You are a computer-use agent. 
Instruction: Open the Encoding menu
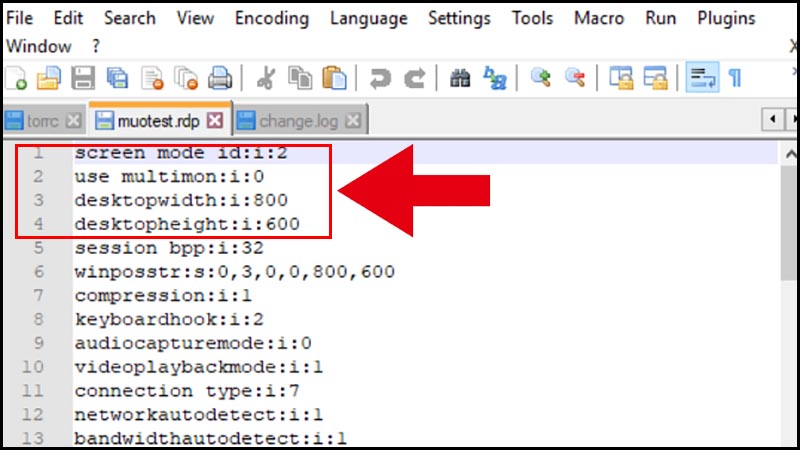coord(271,18)
